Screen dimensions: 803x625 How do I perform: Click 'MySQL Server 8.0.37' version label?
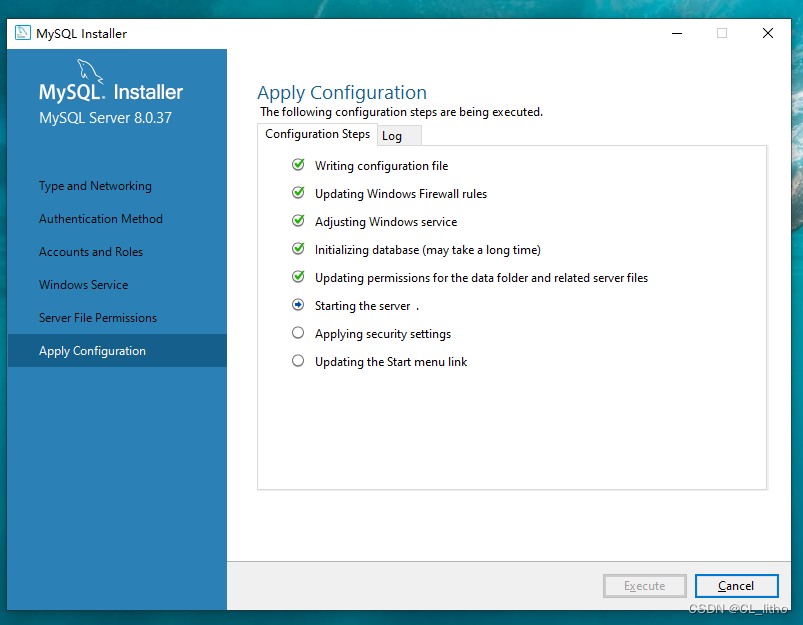(105, 118)
